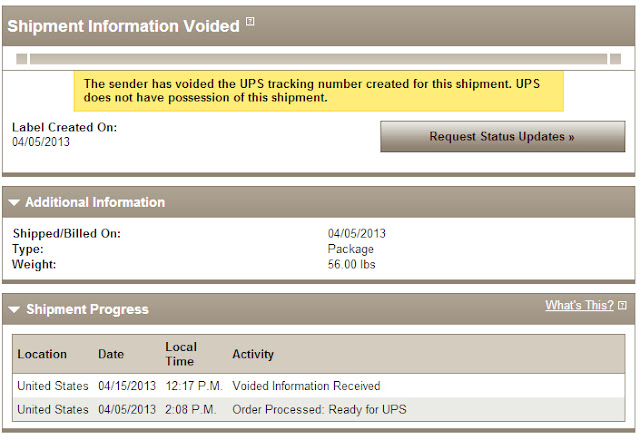640x440 pixels.
Task: Select the Voided Information Received activity entry
Action: coord(306,385)
